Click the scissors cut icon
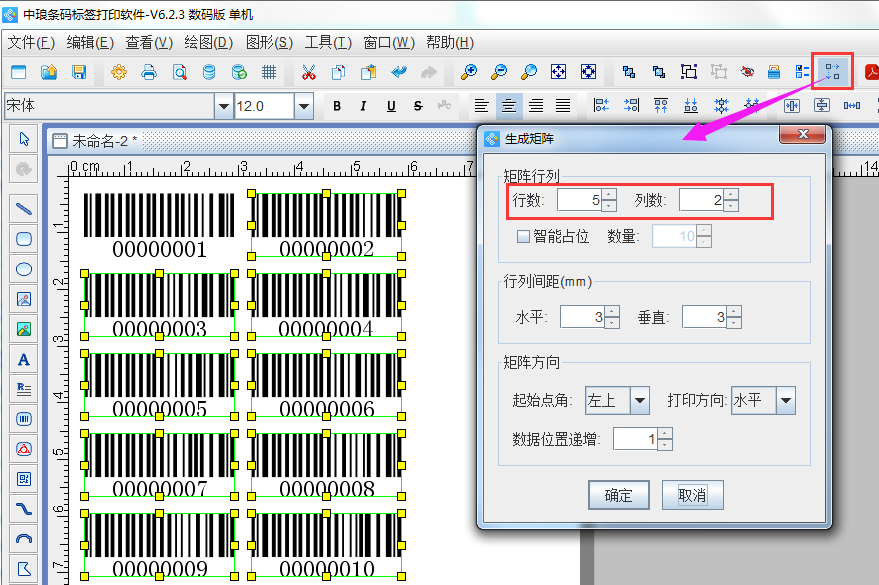This screenshot has height=585, width=879. tap(308, 72)
